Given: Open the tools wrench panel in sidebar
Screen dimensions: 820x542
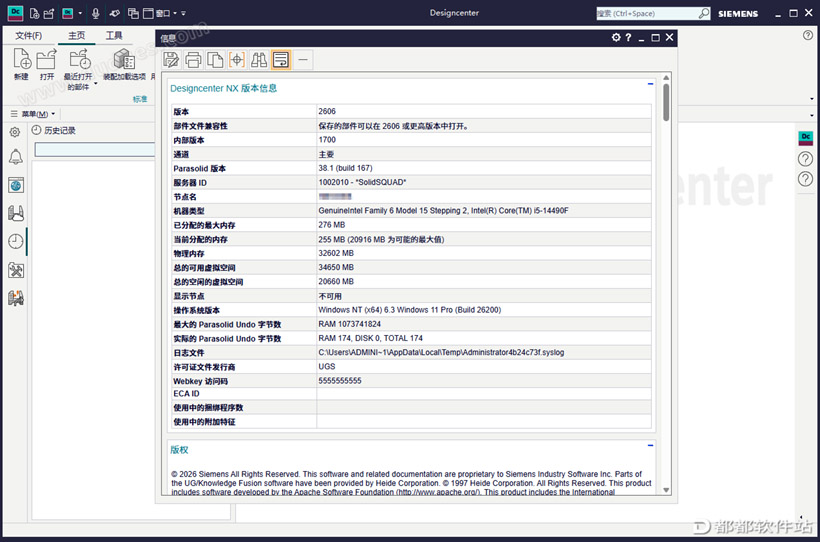Looking at the screenshot, I should (x=16, y=270).
